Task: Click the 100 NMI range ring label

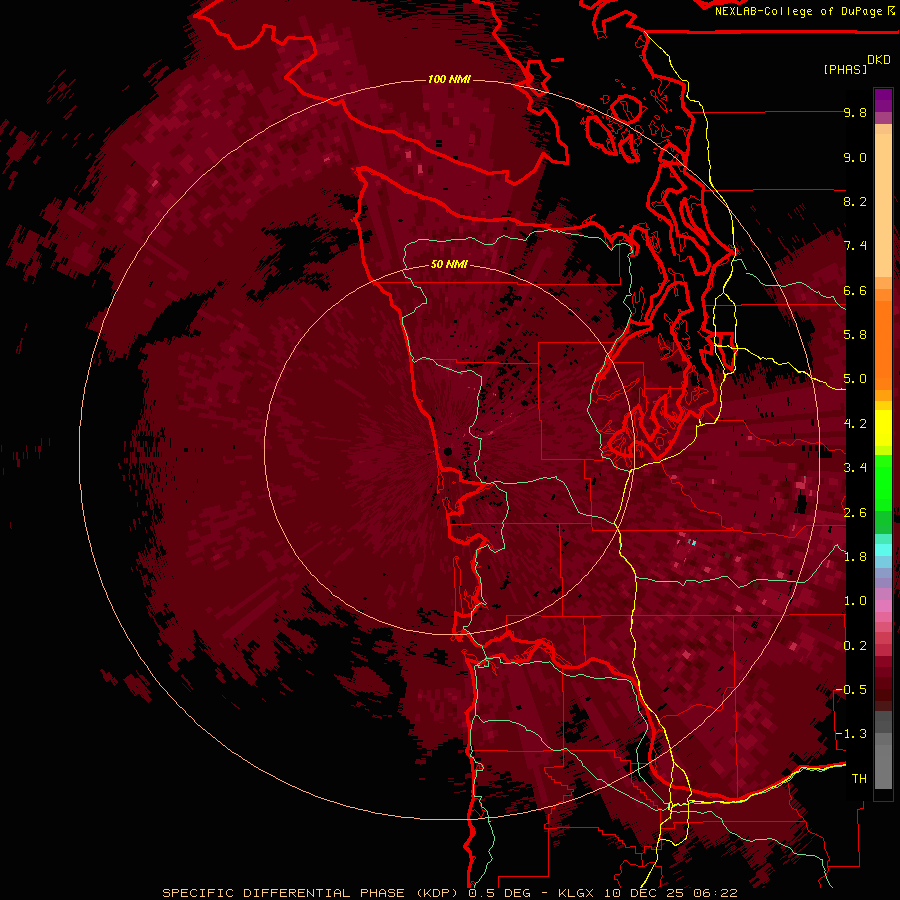Action: click(x=449, y=79)
